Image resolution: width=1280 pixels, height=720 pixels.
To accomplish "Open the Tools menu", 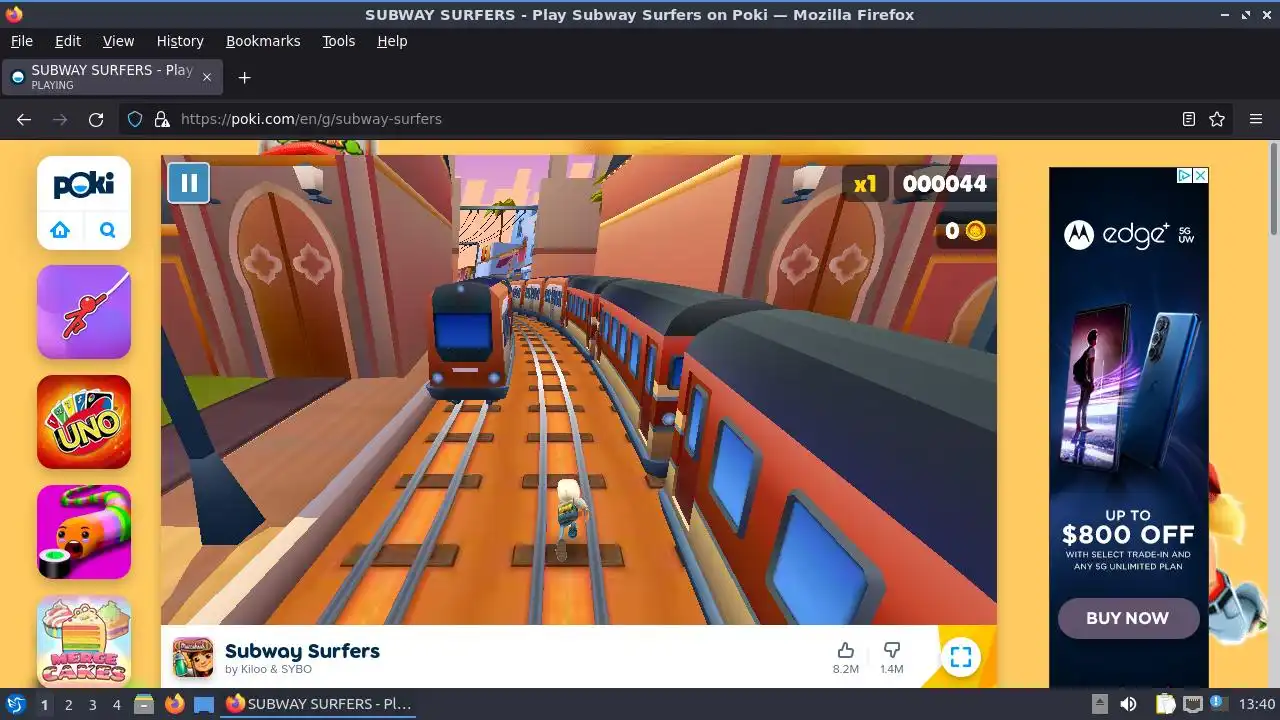I will coord(339,41).
